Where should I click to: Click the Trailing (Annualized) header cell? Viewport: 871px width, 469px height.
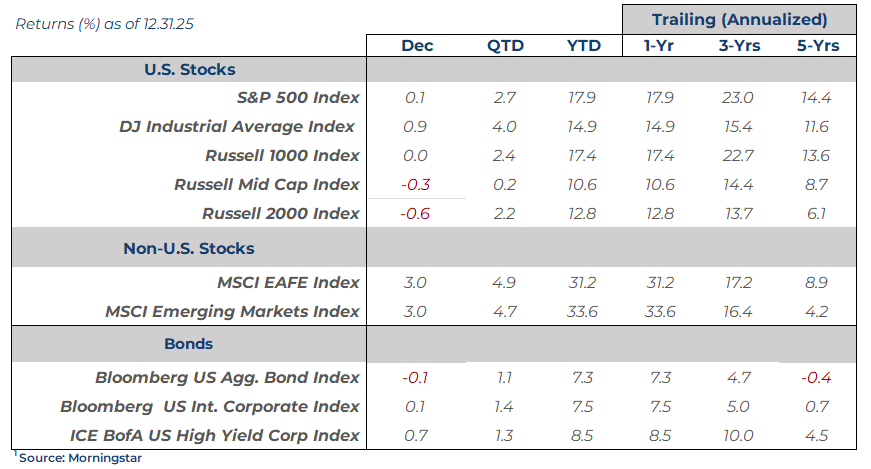pos(739,19)
